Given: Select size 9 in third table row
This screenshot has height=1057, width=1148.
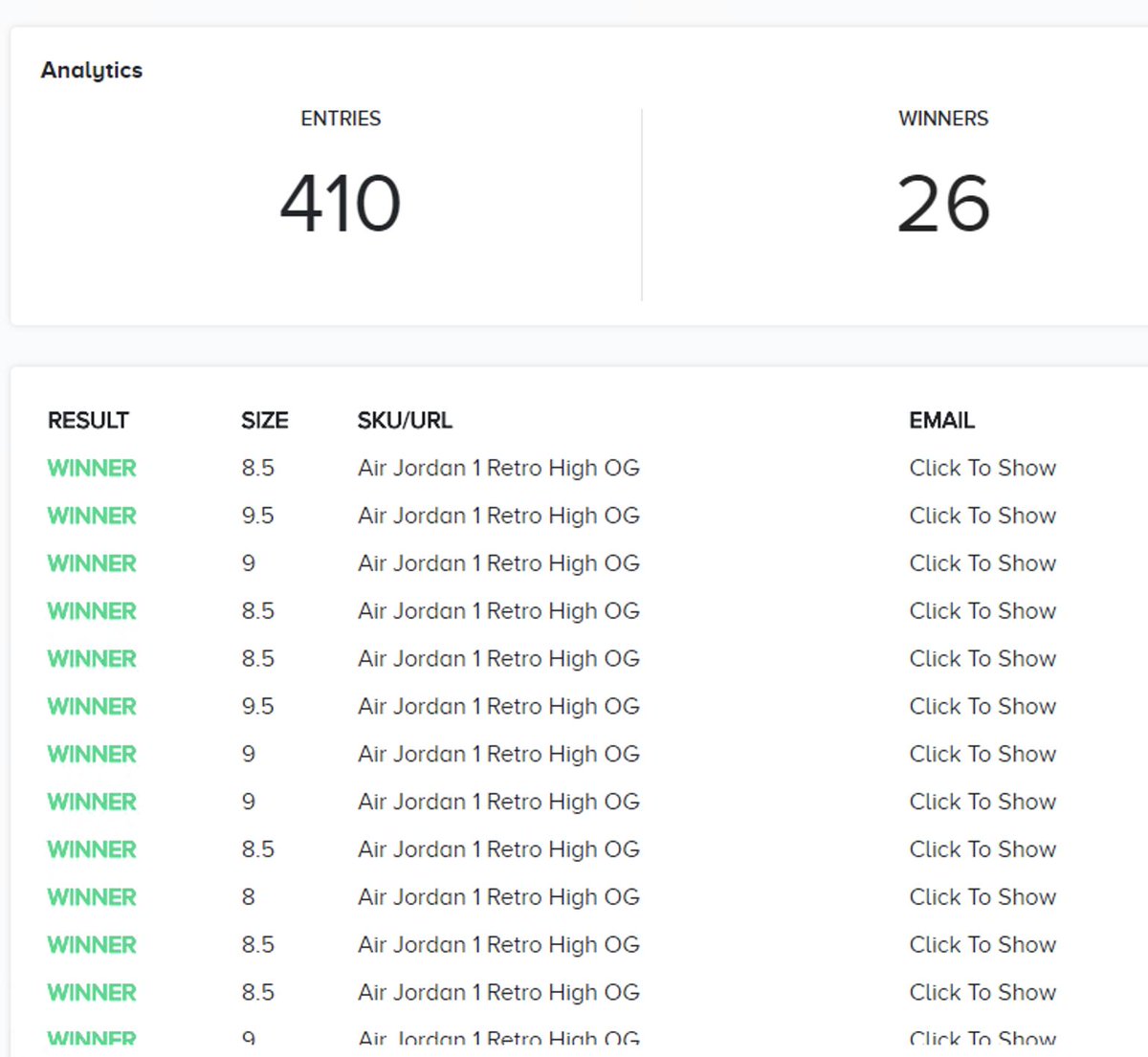Looking at the screenshot, I should [x=248, y=563].
